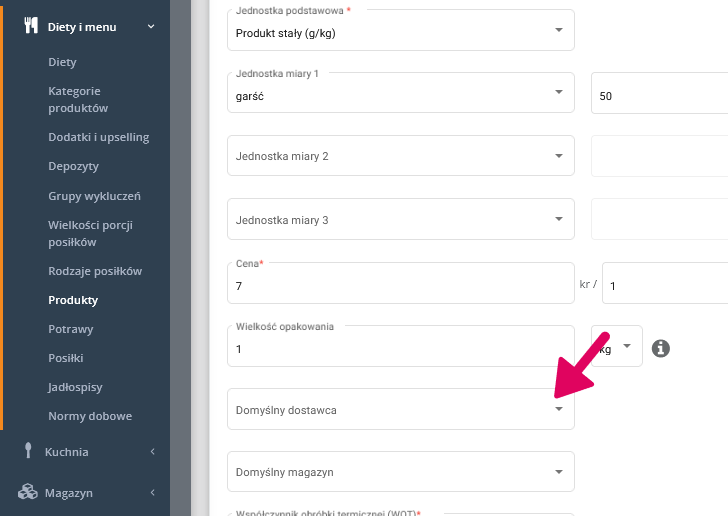Image resolution: width=728 pixels, height=516 pixels.
Task: Go to Potrawy in the sidebar
Action: coord(70,328)
